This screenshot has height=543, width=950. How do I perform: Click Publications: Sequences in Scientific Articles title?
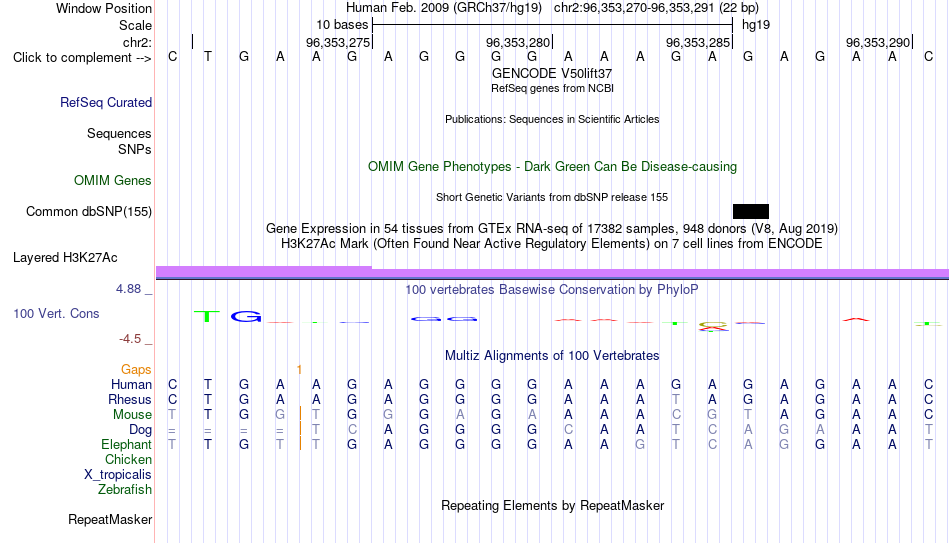tap(552, 119)
